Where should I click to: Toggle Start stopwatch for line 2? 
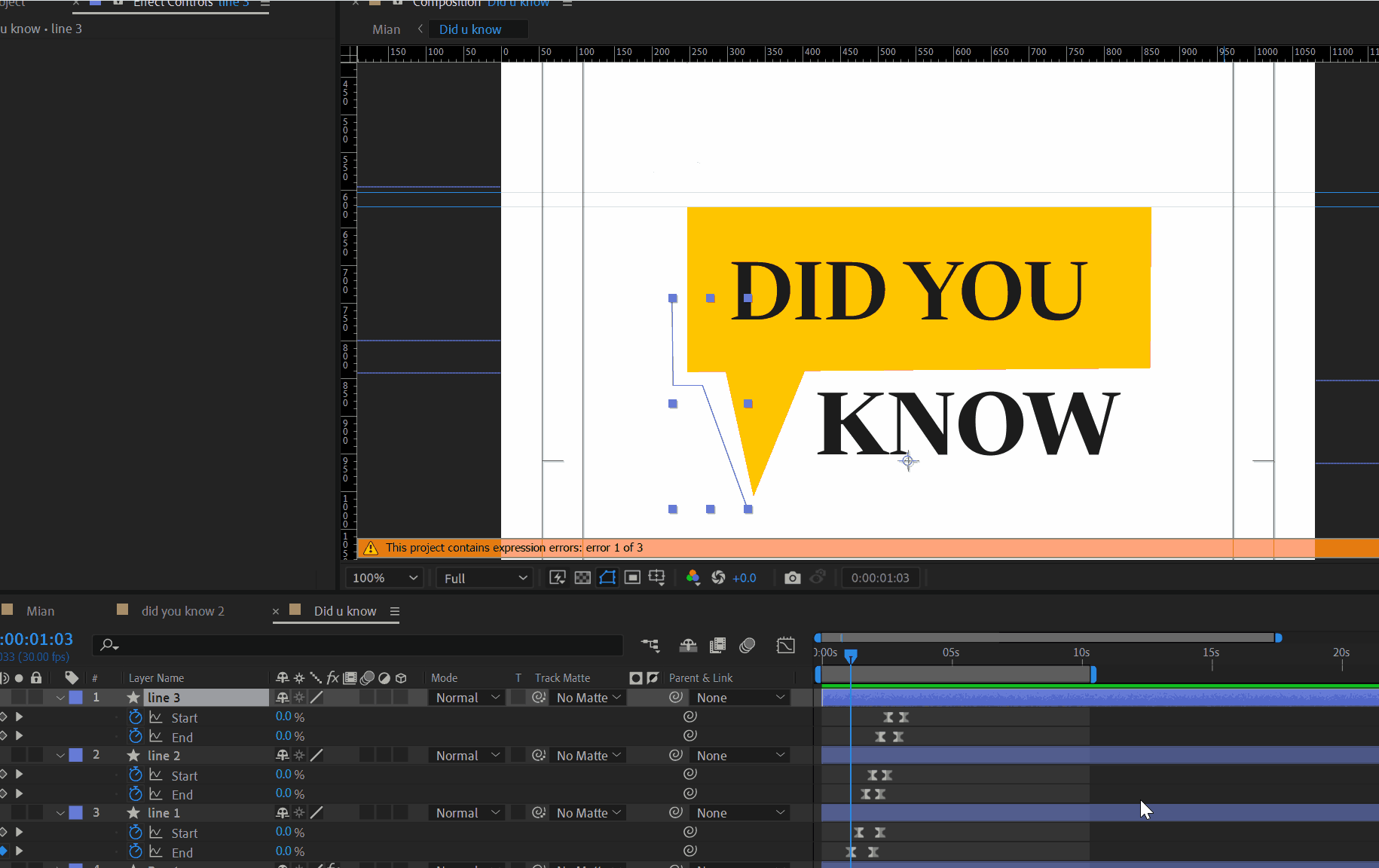[x=136, y=775]
